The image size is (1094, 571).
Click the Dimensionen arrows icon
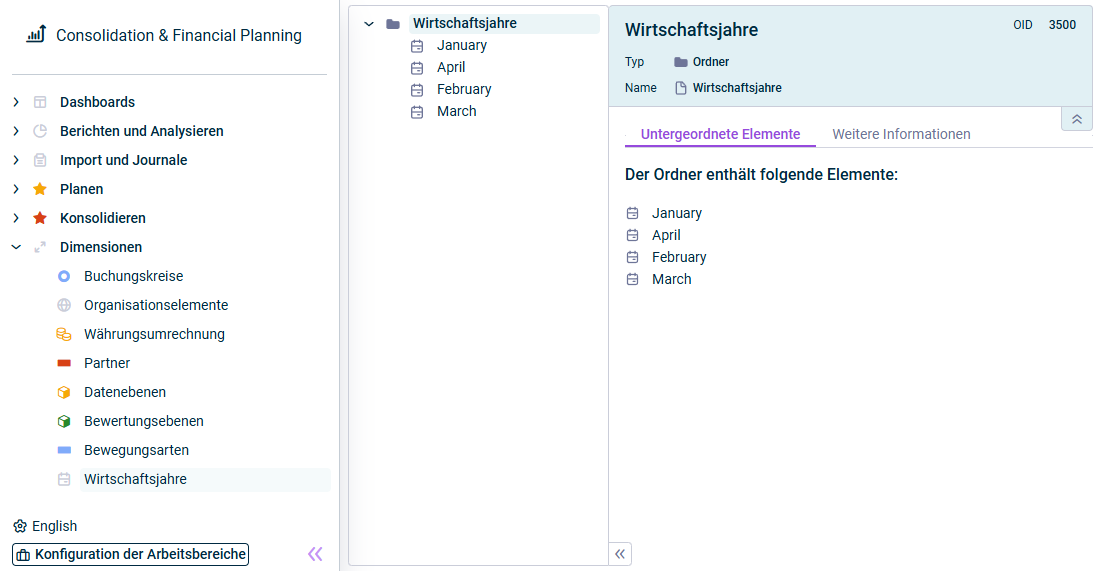coord(40,247)
